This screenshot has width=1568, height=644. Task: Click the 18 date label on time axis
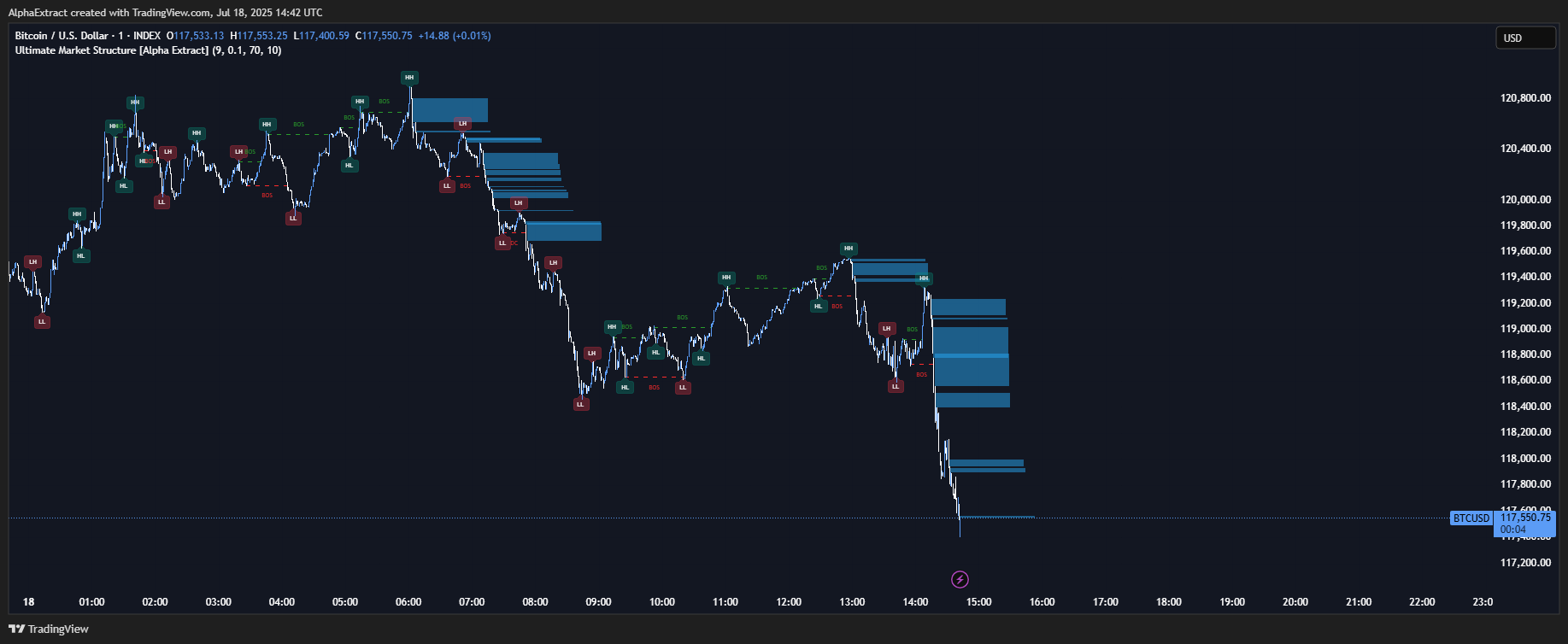coord(28,602)
